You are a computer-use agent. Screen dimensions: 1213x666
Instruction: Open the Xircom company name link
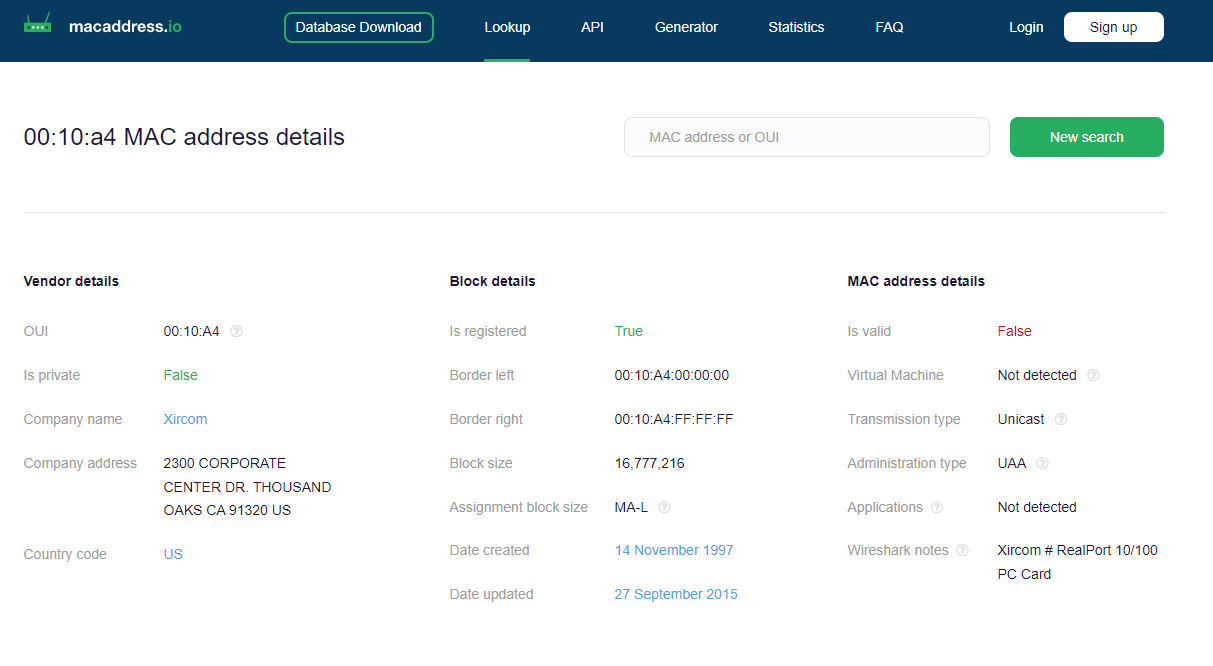click(x=185, y=419)
